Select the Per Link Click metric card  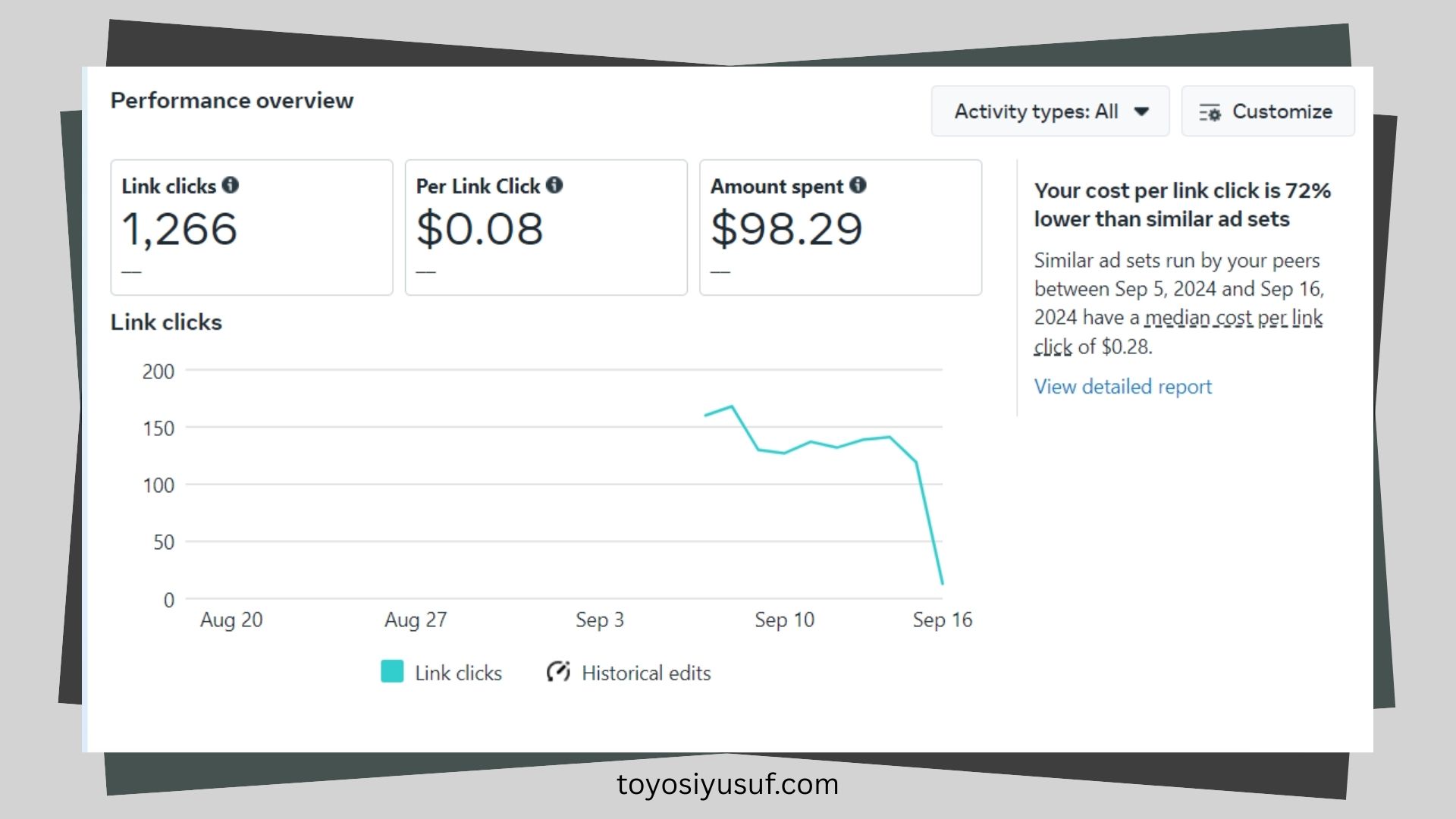click(x=546, y=227)
